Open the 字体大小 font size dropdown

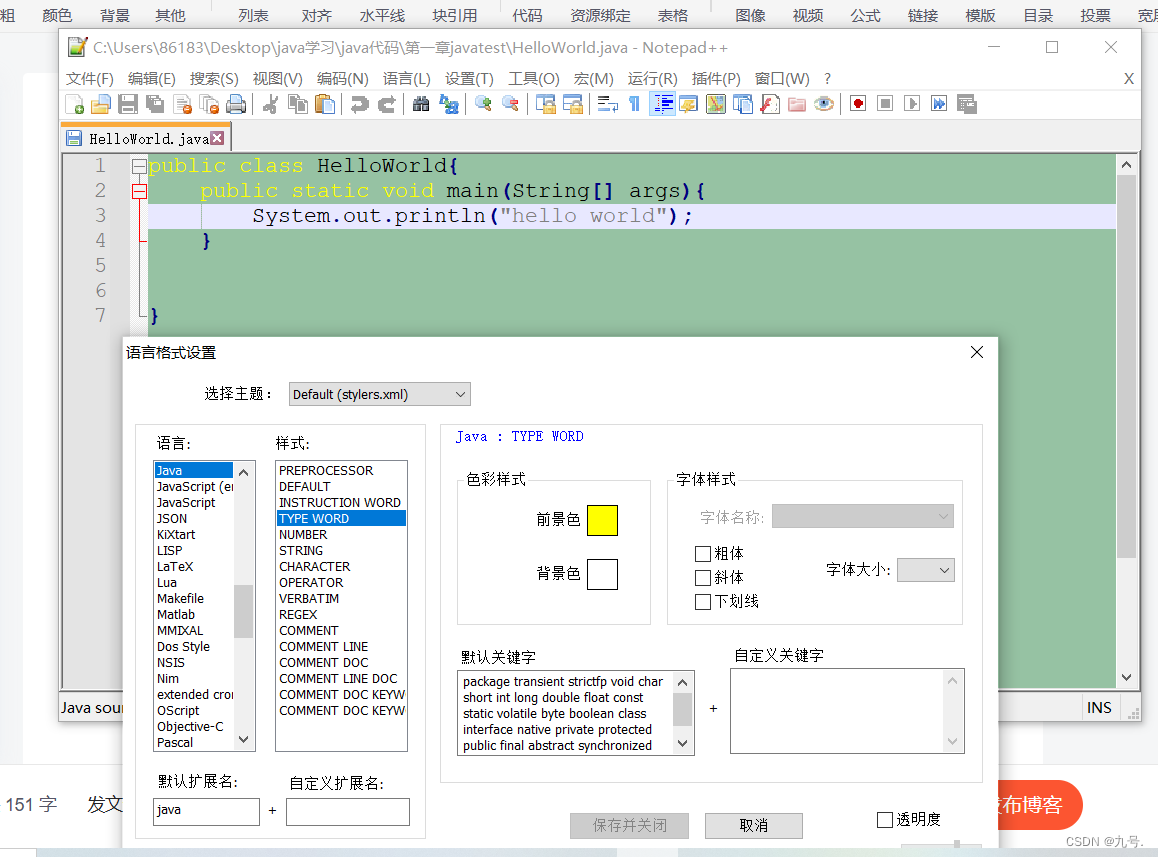tap(925, 570)
